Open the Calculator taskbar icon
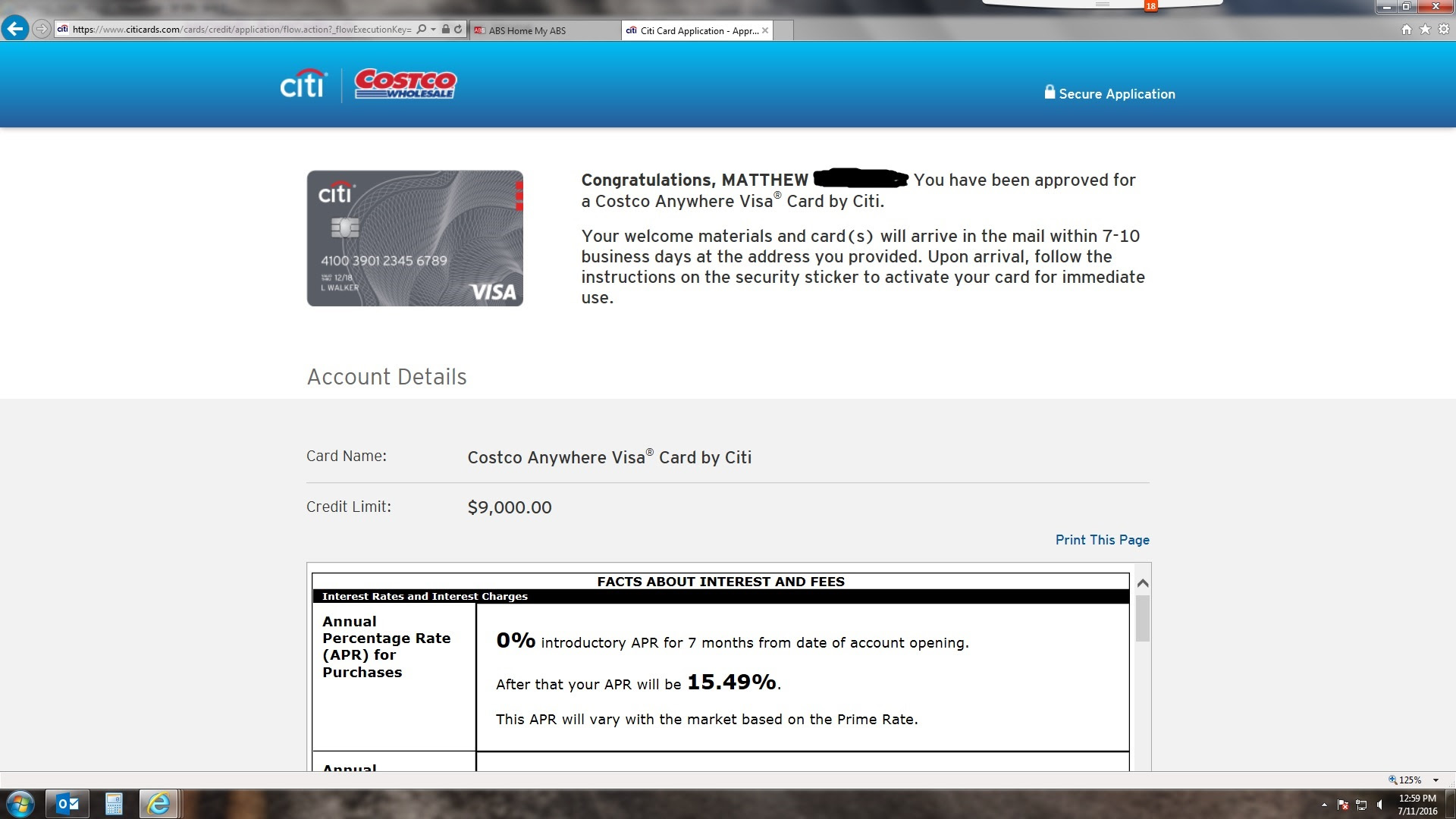The height and width of the screenshot is (819, 1456). 114,804
